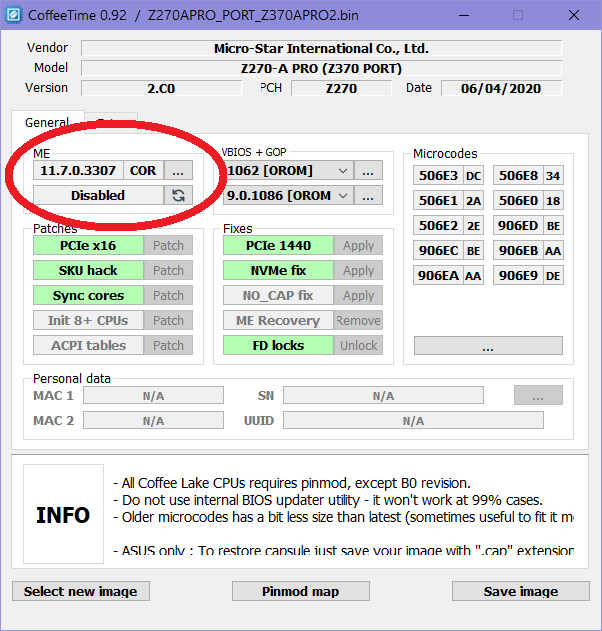This screenshot has height=631, width=602.
Task: Select the NO_CAP fix item
Action: [x=278, y=295]
